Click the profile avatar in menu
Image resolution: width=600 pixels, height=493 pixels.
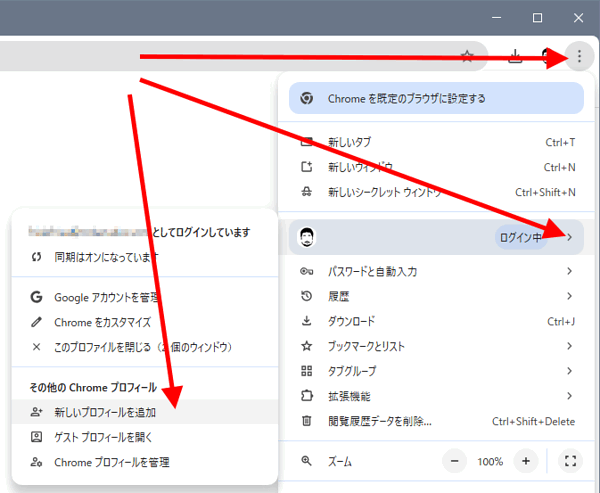307,237
